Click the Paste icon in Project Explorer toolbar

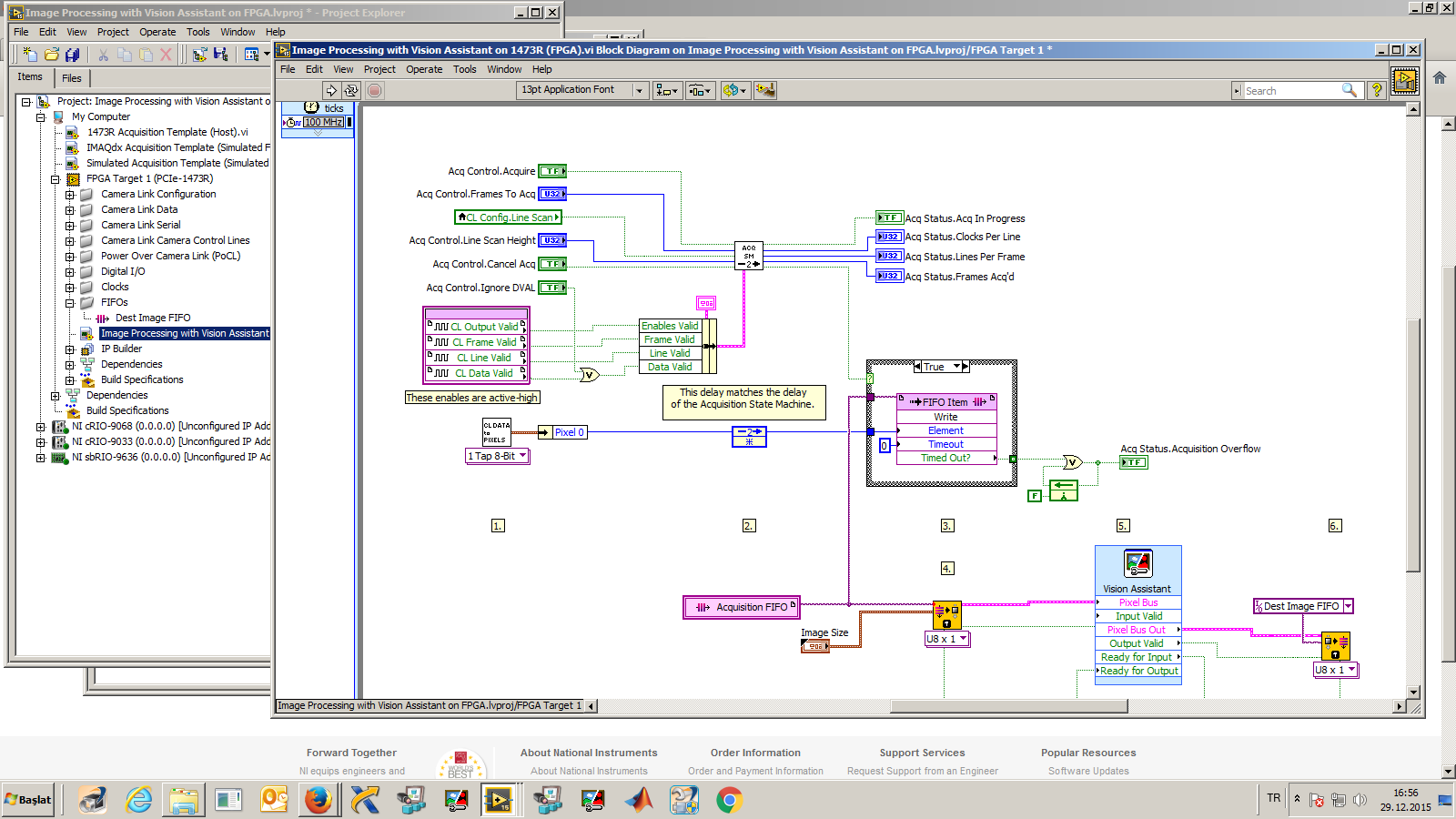click(x=146, y=55)
